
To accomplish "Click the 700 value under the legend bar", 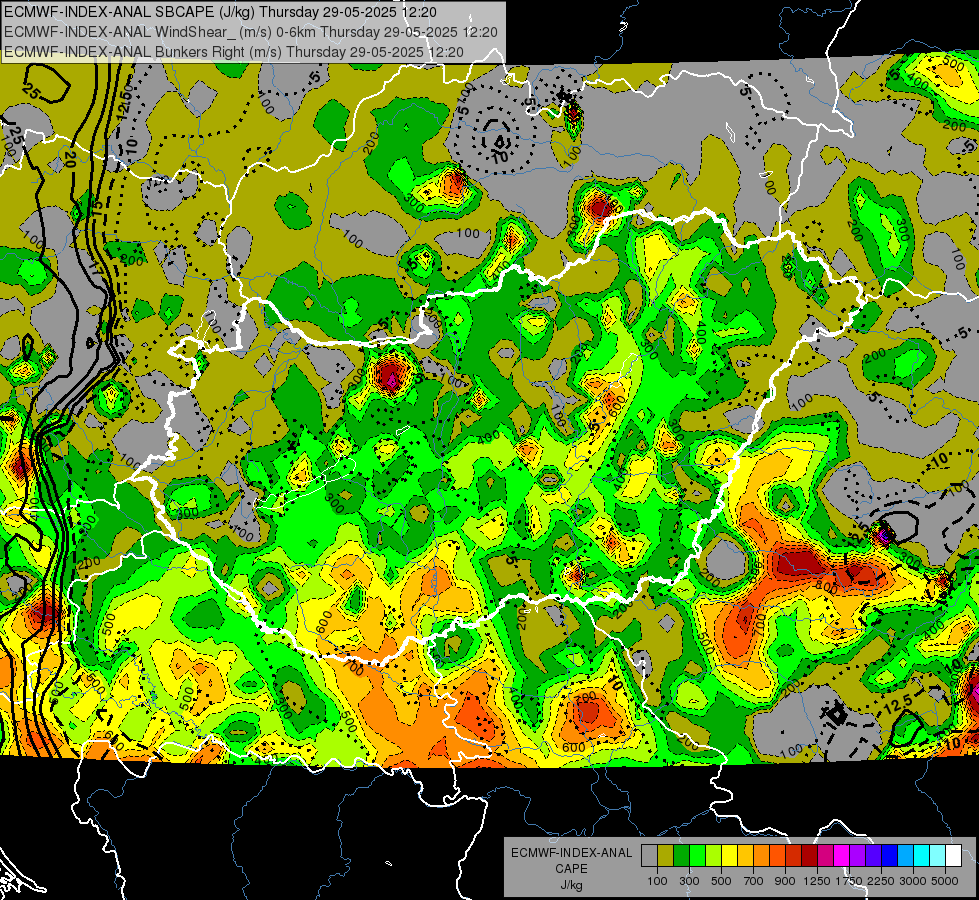I will click(x=754, y=881).
